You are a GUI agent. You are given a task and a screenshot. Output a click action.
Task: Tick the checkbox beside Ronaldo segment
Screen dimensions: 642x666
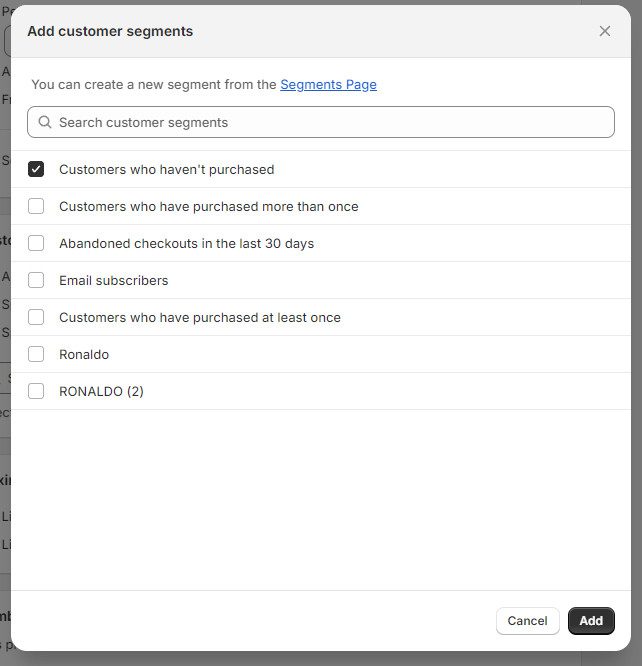click(36, 354)
